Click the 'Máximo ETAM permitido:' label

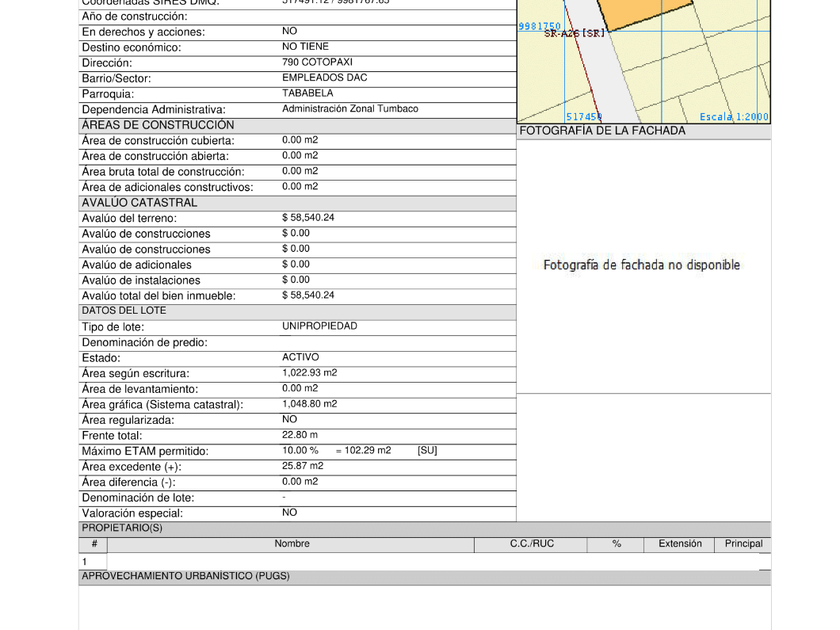coord(145,451)
